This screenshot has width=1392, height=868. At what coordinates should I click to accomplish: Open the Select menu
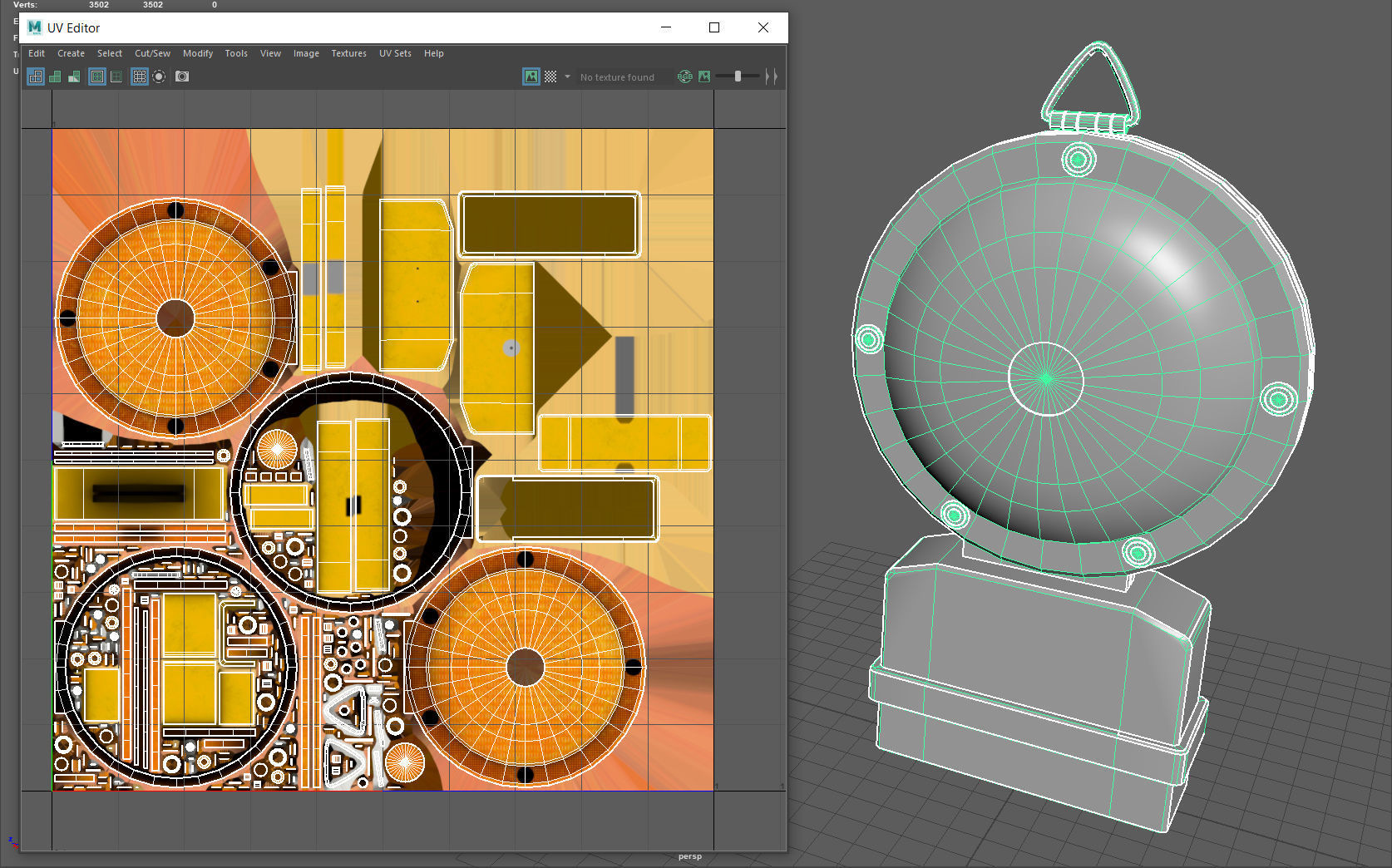(x=110, y=53)
